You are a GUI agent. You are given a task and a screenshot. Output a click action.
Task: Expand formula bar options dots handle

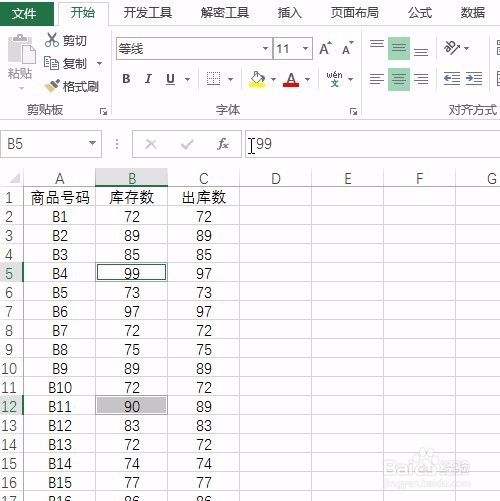click(x=117, y=144)
